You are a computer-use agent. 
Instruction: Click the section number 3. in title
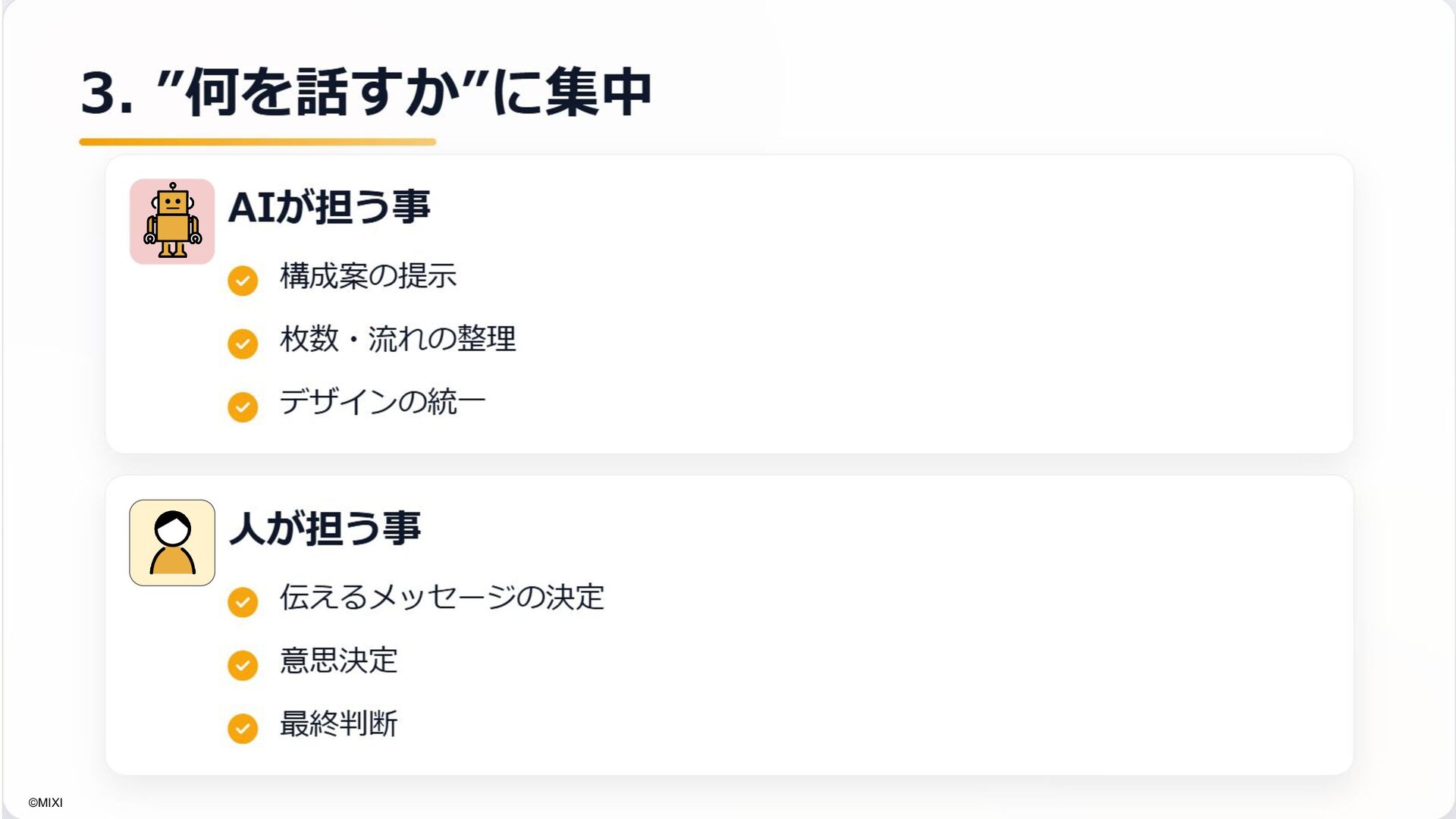coord(108,93)
